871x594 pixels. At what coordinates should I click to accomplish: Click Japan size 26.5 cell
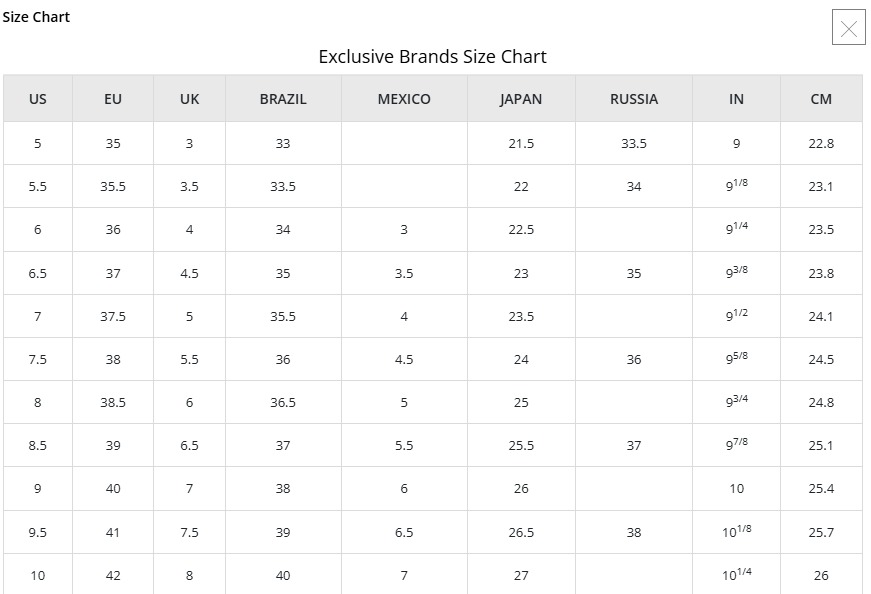coord(521,532)
